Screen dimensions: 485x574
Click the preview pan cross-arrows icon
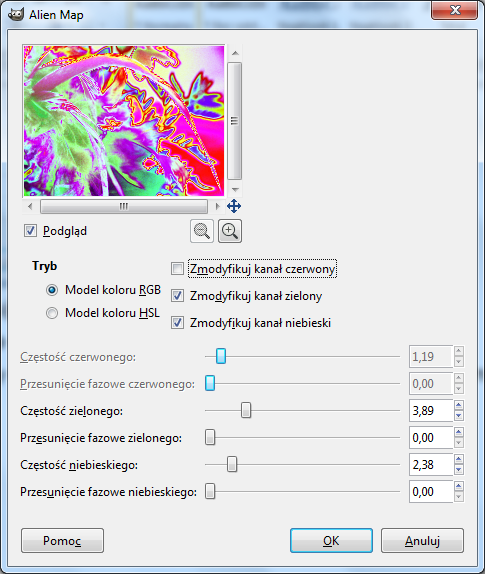point(234,206)
